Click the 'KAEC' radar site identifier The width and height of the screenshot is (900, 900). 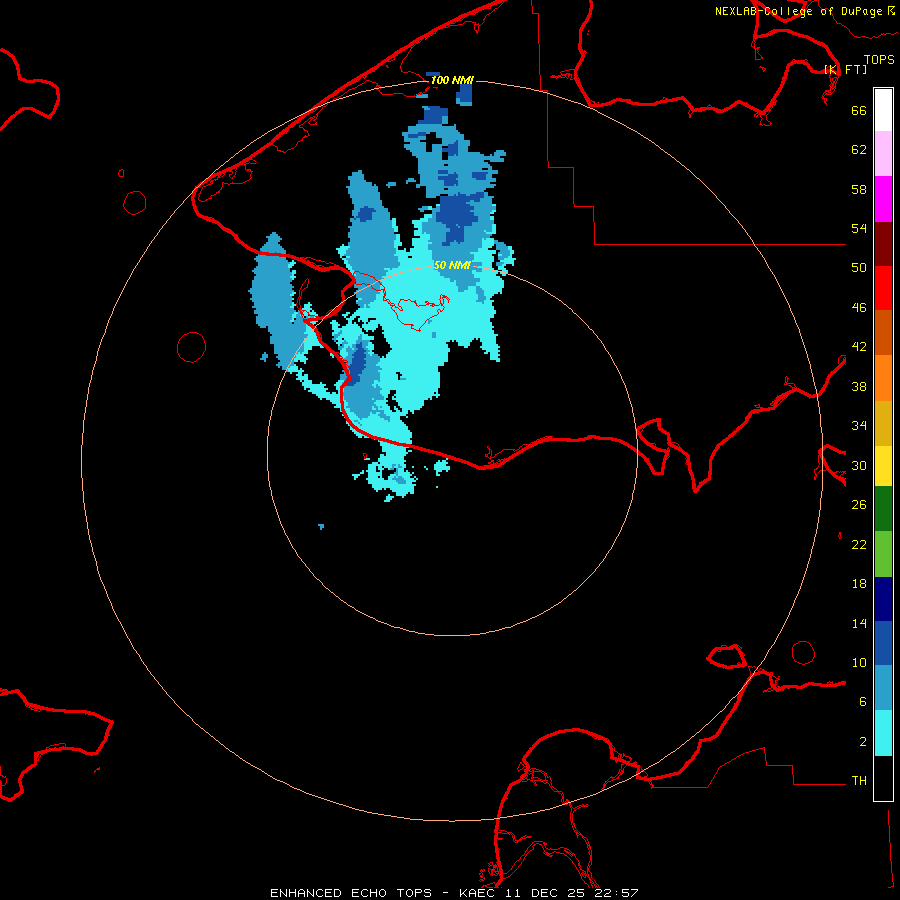pyautogui.click(x=476, y=893)
